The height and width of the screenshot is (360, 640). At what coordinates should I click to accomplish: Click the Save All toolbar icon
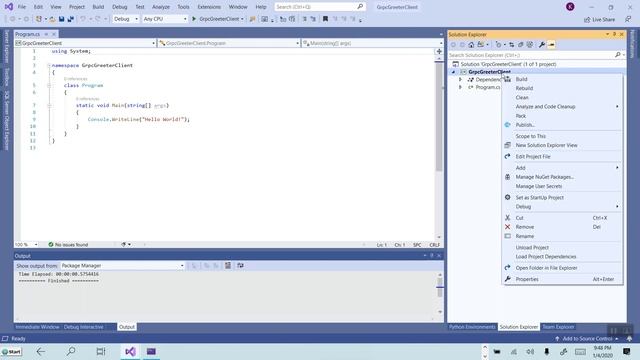coord(71,19)
